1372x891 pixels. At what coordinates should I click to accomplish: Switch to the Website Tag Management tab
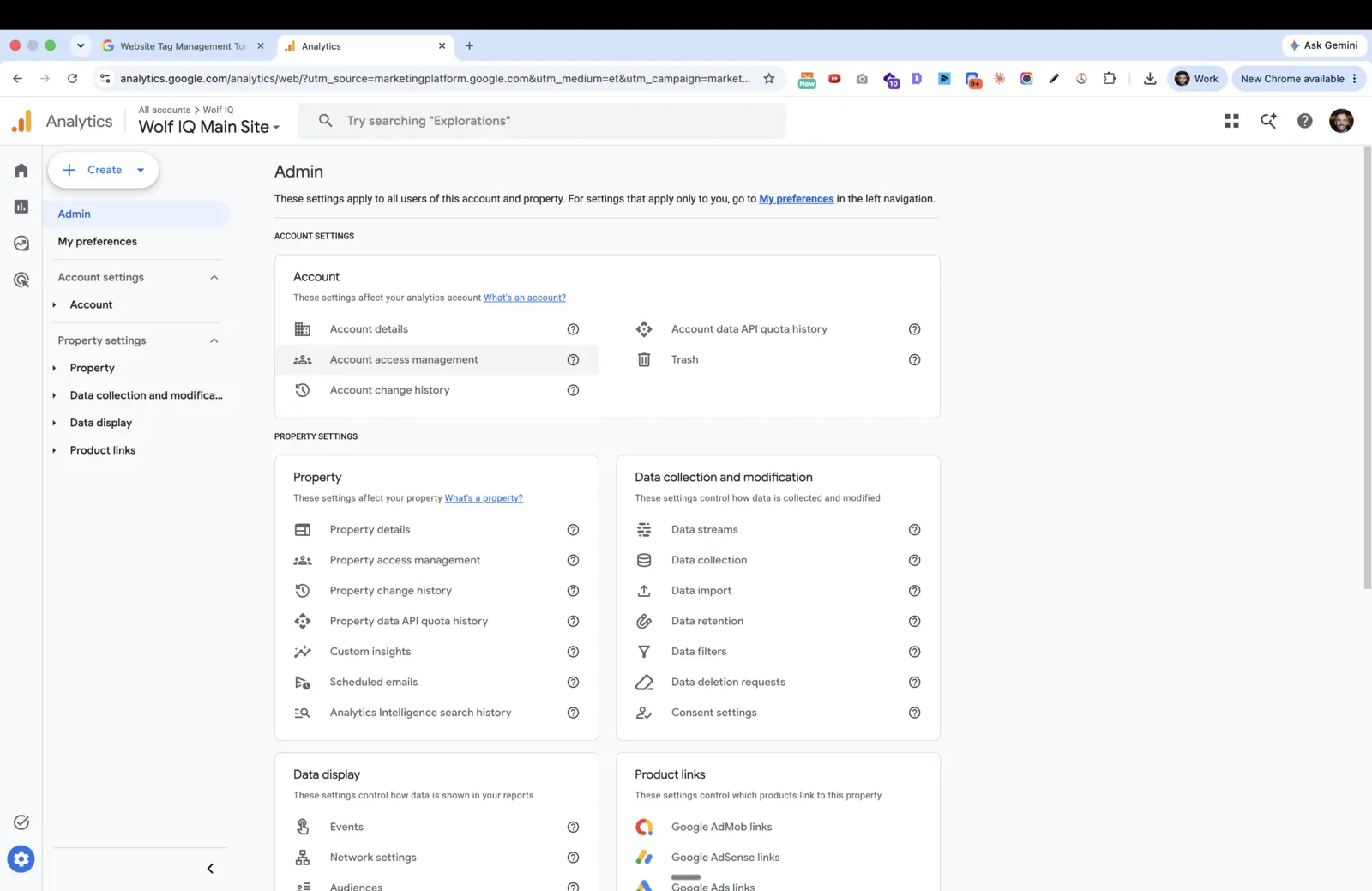pyautogui.click(x=183, y=46)
